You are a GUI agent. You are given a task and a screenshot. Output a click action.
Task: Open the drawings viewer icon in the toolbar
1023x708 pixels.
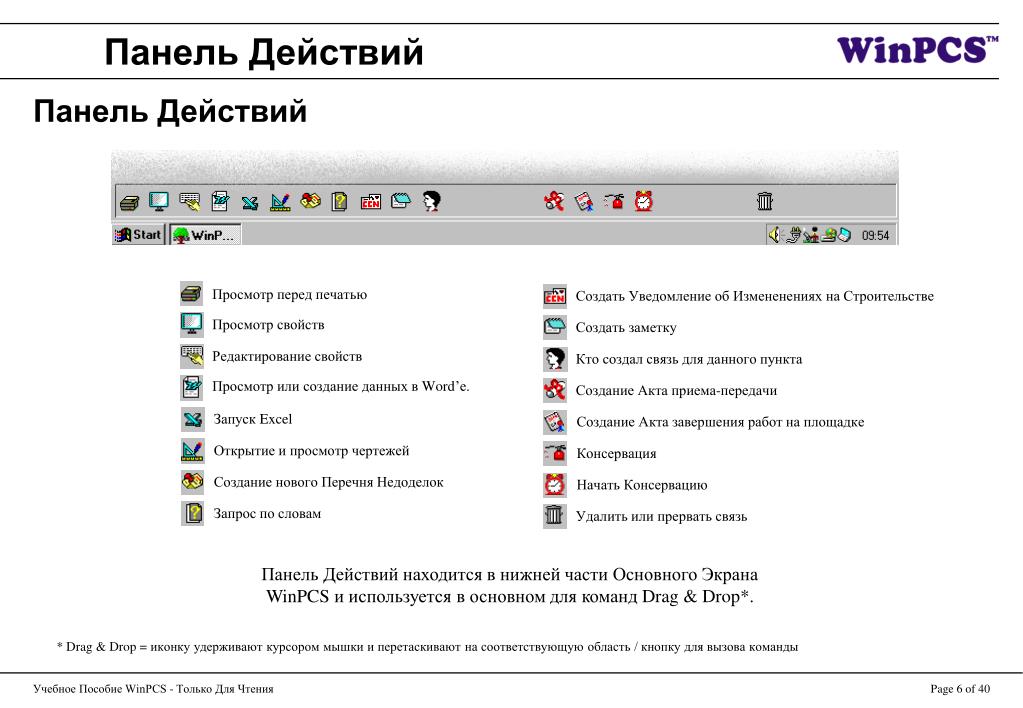click(x=280, y=202)
